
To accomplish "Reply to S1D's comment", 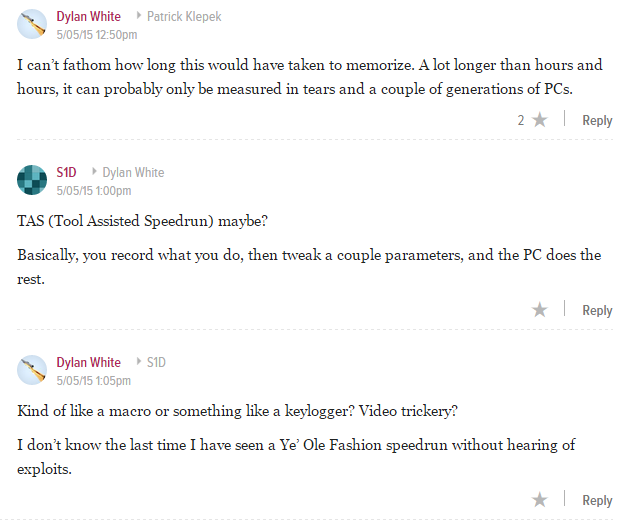I will point(597,311).
